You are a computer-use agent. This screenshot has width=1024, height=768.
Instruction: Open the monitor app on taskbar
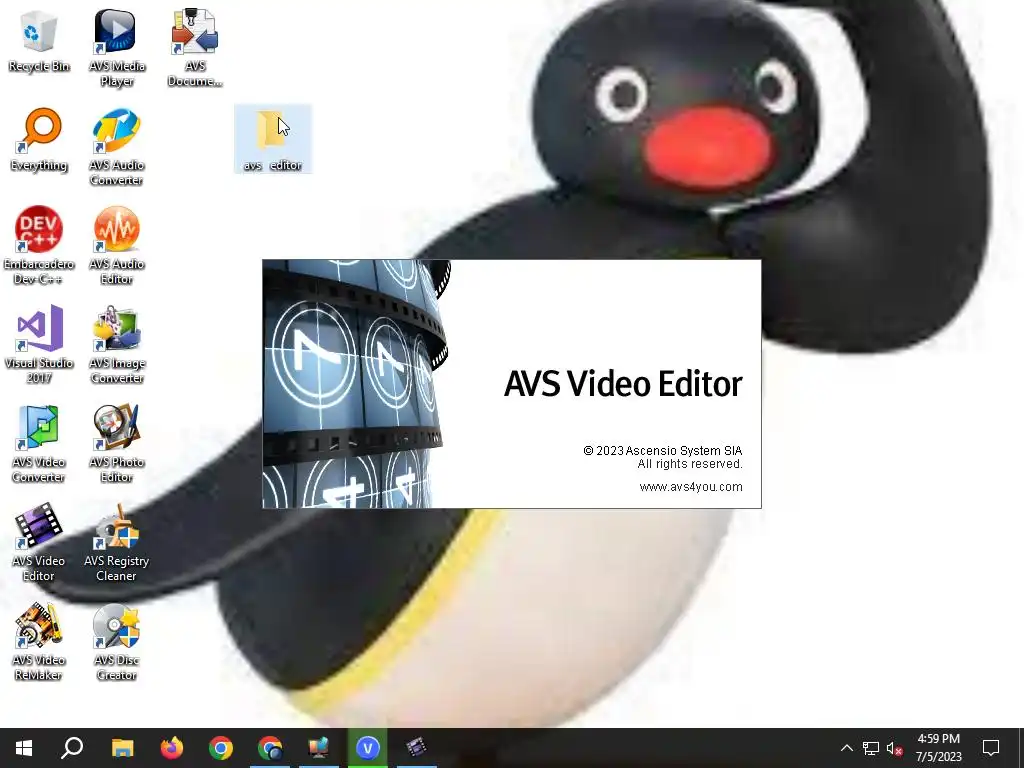(x=319, y=748)
